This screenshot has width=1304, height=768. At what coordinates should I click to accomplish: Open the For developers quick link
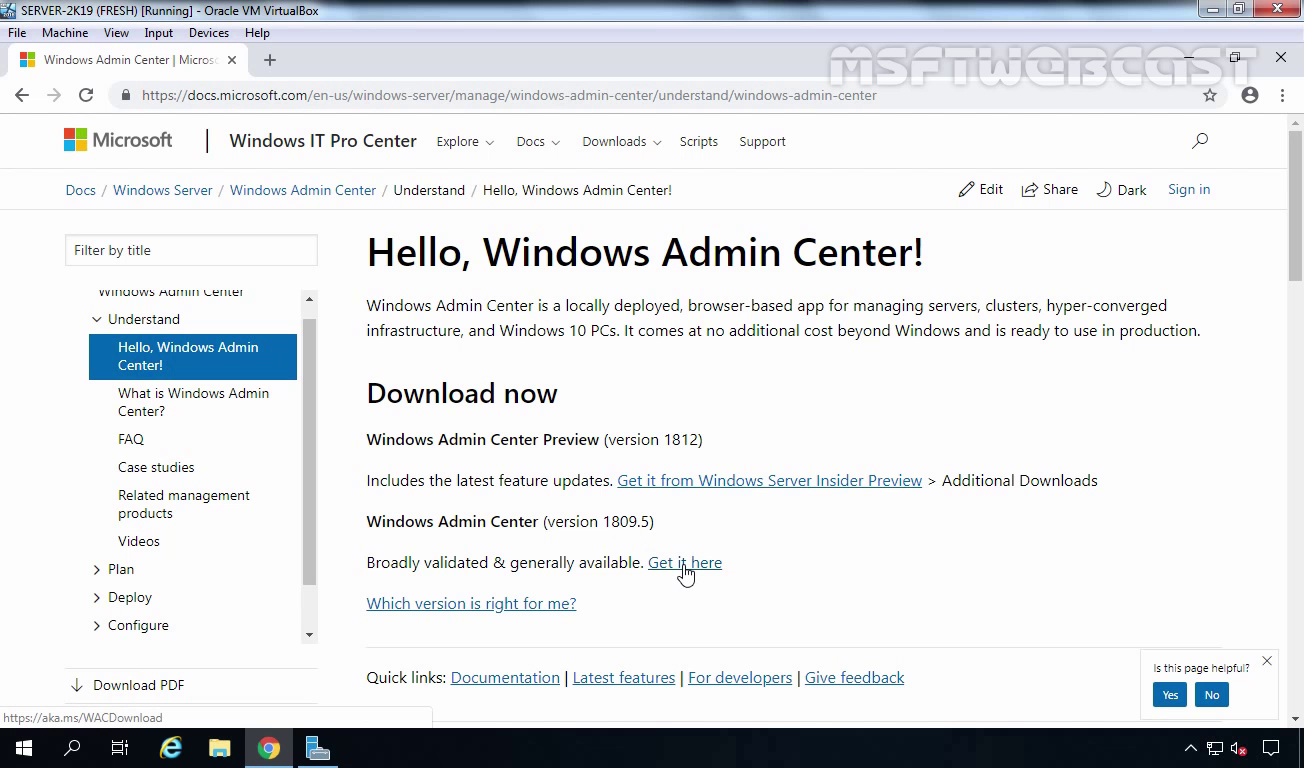(x=740, y=678)
